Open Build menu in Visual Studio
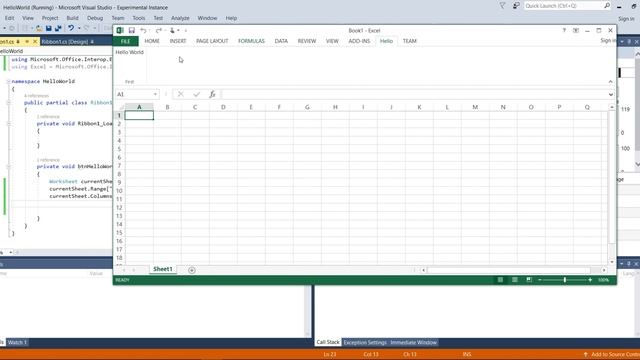Screen dimensions: 640x360 (x=72, y=18)
